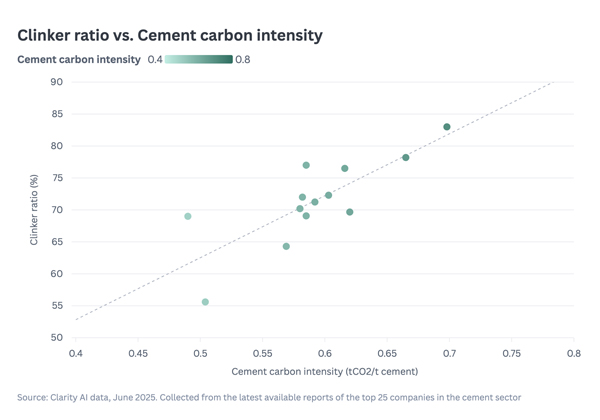
Task: Click the 'Cement carbon intensity' legend label
Action: click(x=79, y=59)
